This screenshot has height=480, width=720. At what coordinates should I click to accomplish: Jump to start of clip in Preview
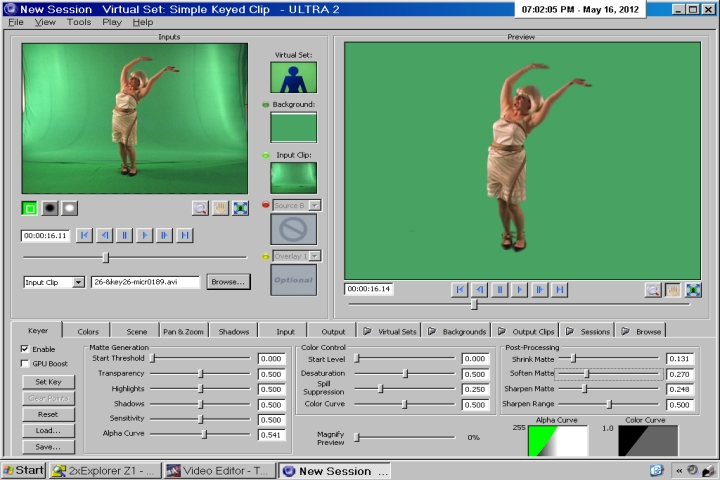(x=459, y=290)
